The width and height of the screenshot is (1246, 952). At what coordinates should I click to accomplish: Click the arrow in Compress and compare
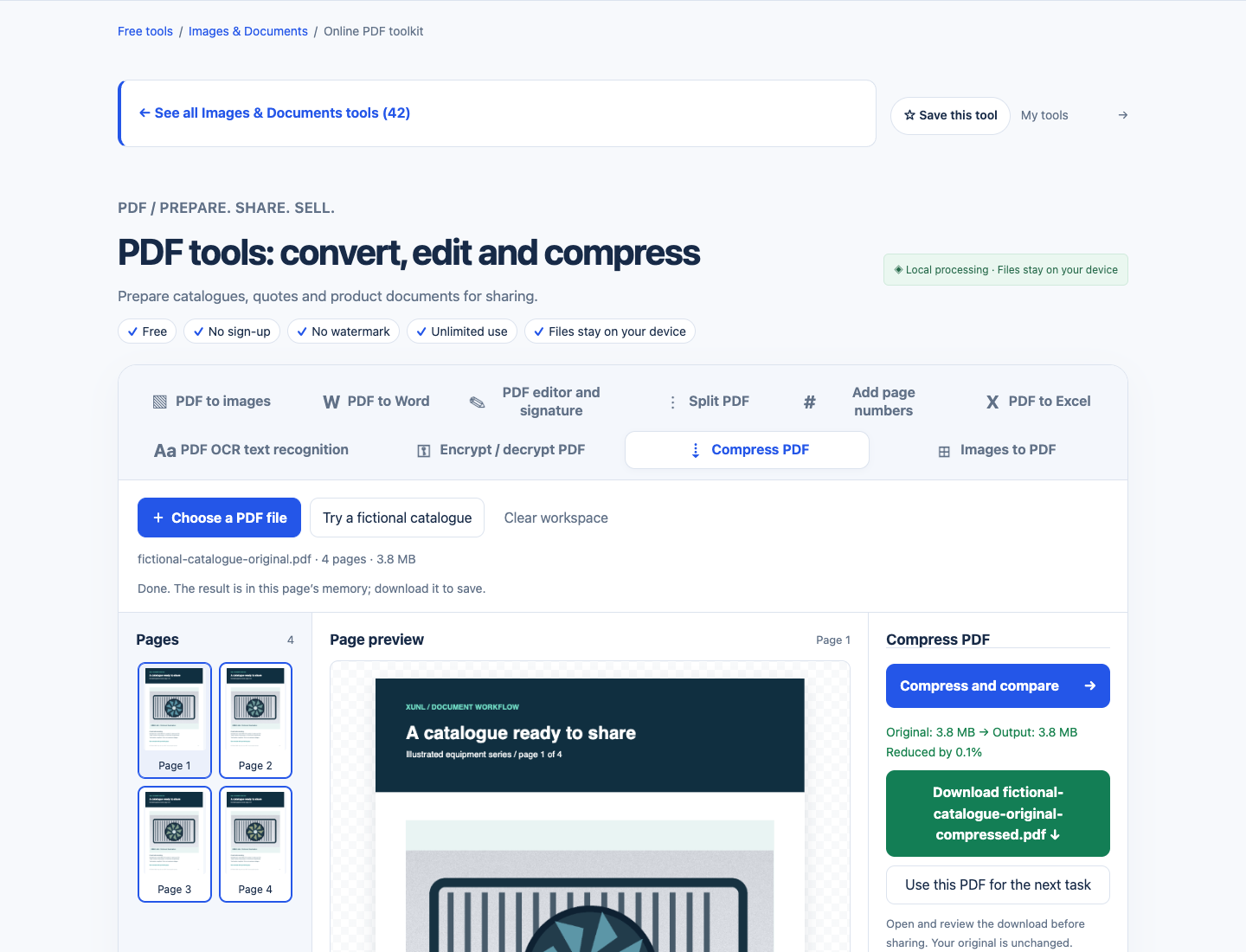[x=1090, y=685]
